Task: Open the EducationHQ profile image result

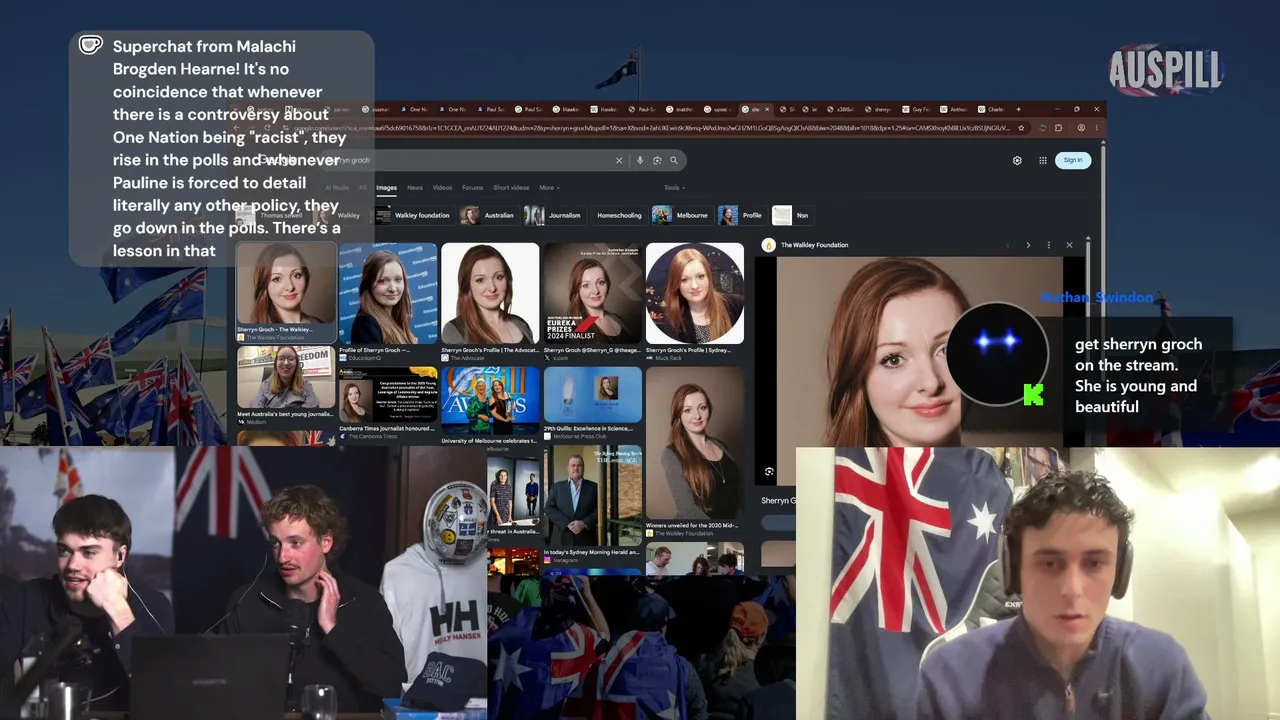Action: pyautogui.click(x=388, y=294)
